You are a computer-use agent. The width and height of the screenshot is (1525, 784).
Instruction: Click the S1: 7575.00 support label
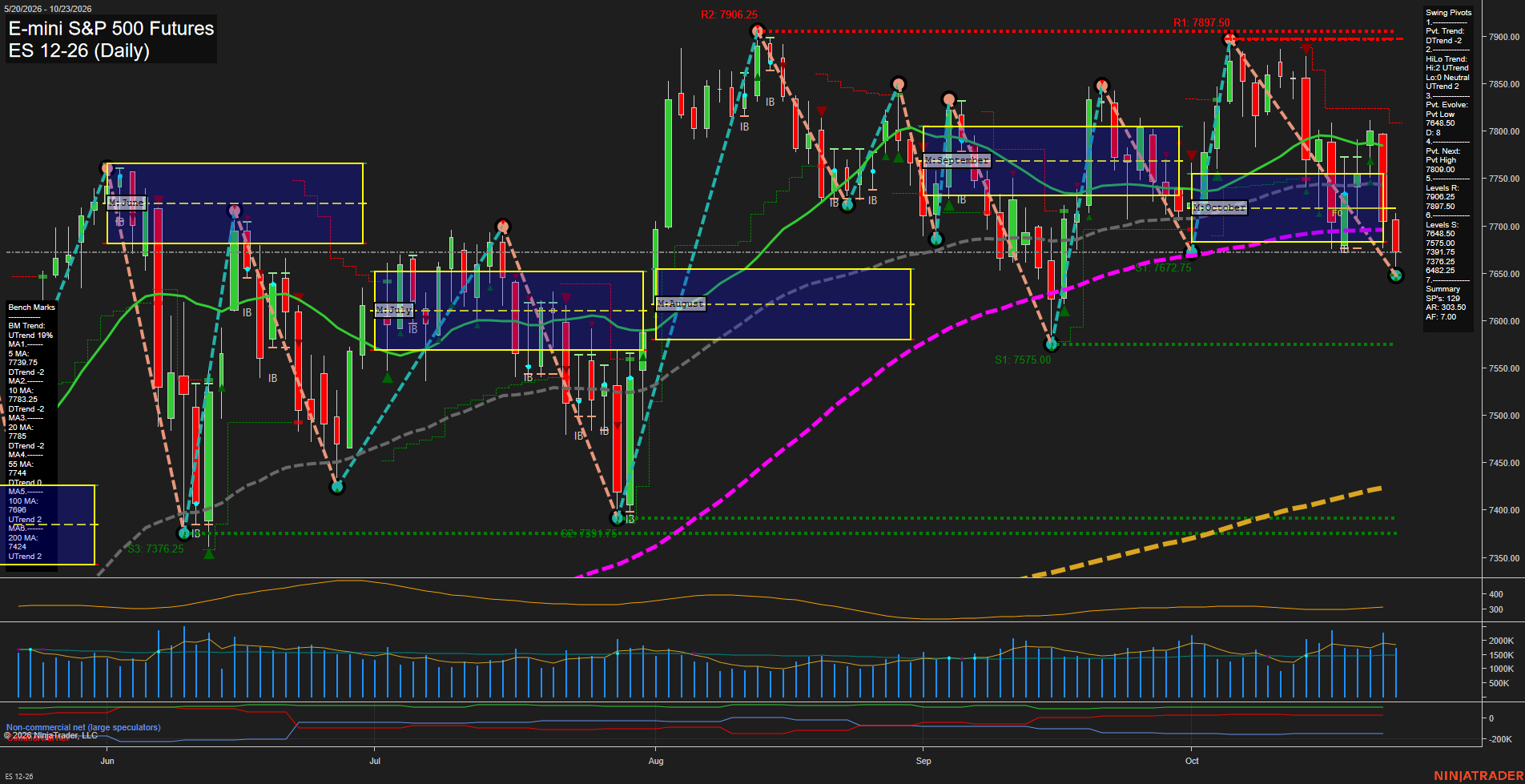click(x=1023, y=360)
